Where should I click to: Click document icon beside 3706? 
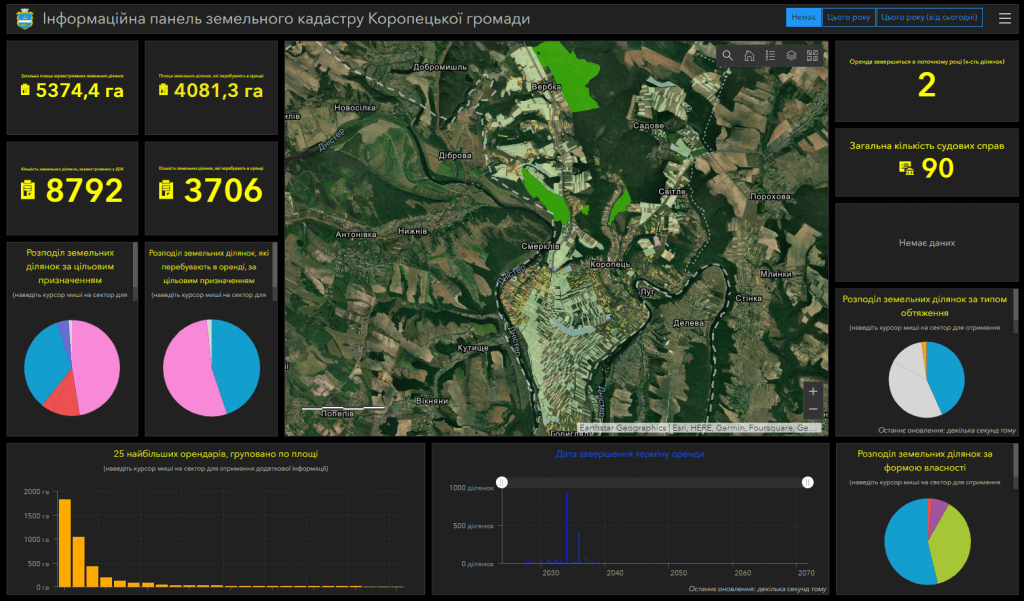pyautogui.click(x=166, y=190)
